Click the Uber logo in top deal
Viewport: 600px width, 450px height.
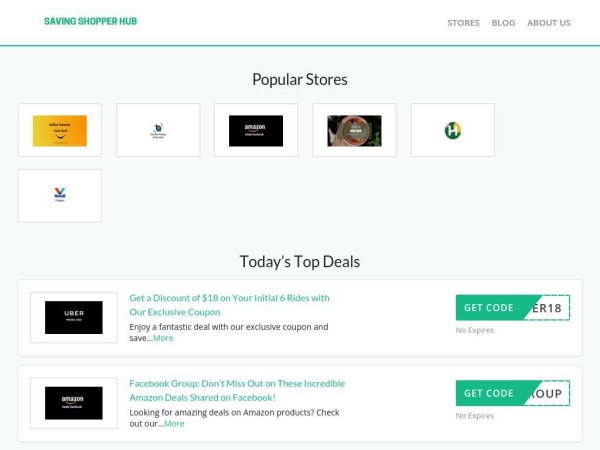pos(74,317)
